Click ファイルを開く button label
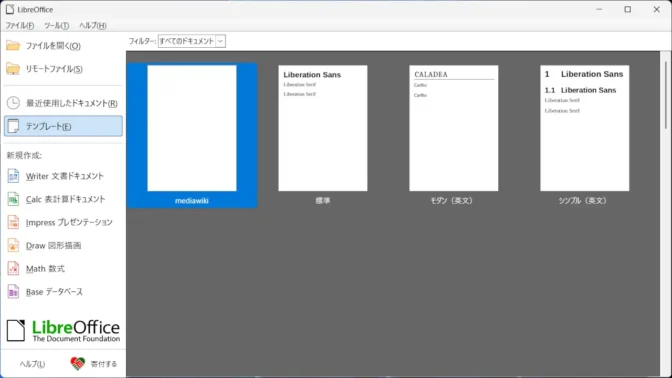The image size is (672, 378). [x=53, y=45]
